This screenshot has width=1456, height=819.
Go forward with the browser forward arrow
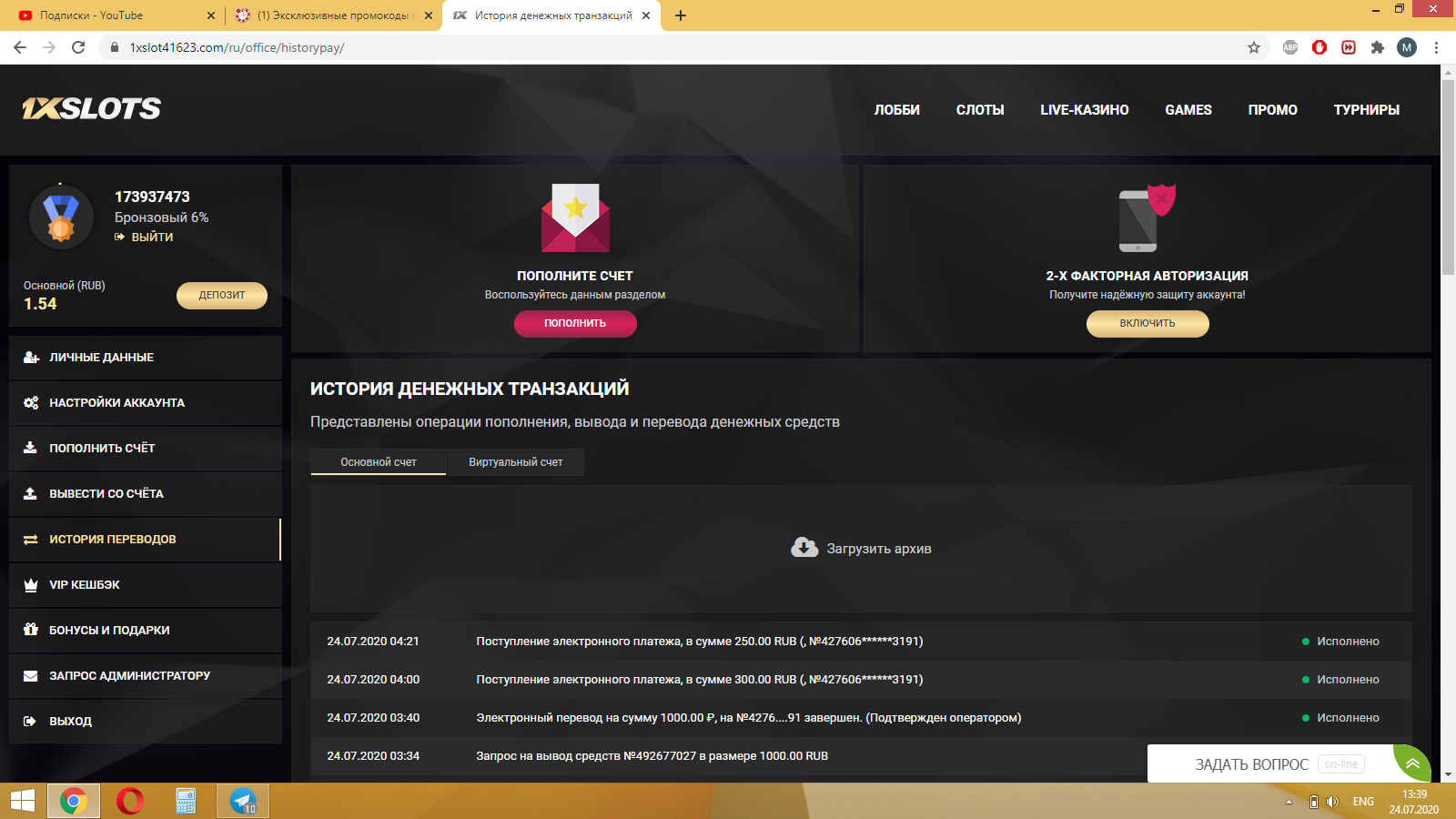pos(49,47)
